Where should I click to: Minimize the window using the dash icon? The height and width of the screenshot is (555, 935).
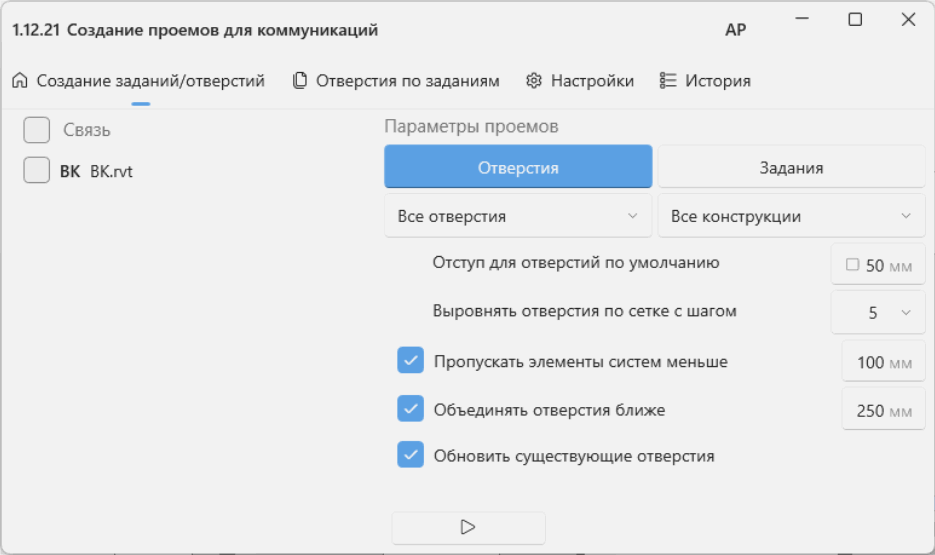tap(802, 18)
